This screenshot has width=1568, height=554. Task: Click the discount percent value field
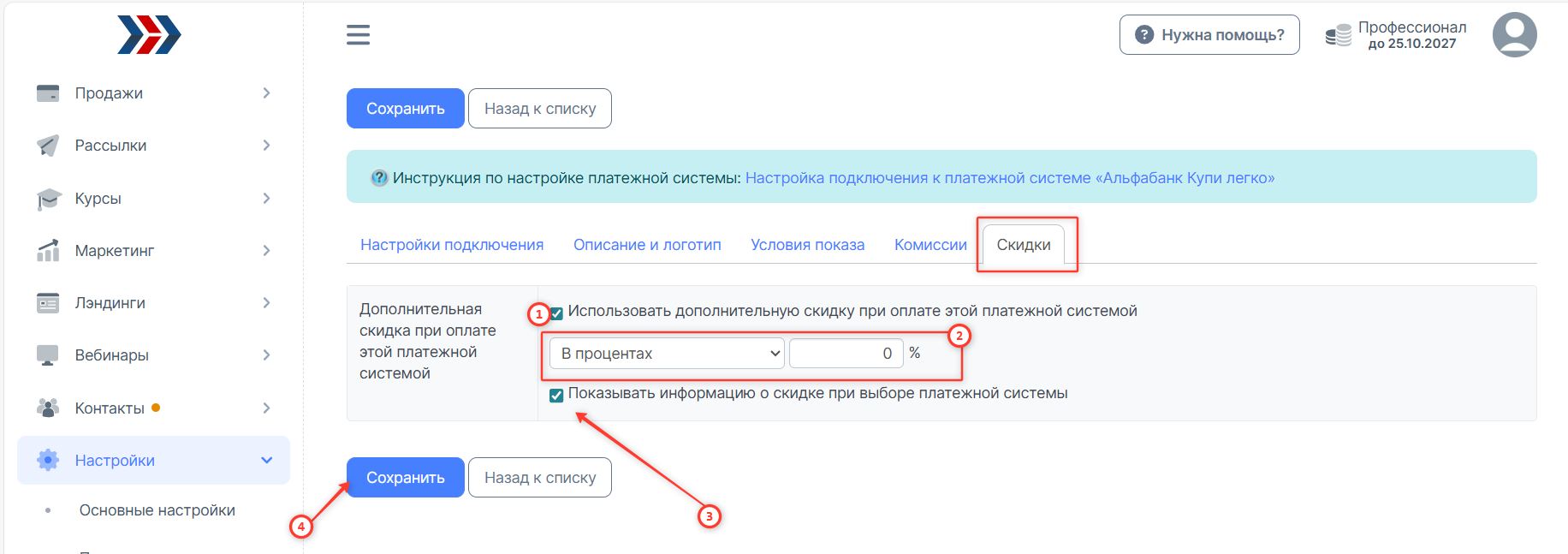846,354
